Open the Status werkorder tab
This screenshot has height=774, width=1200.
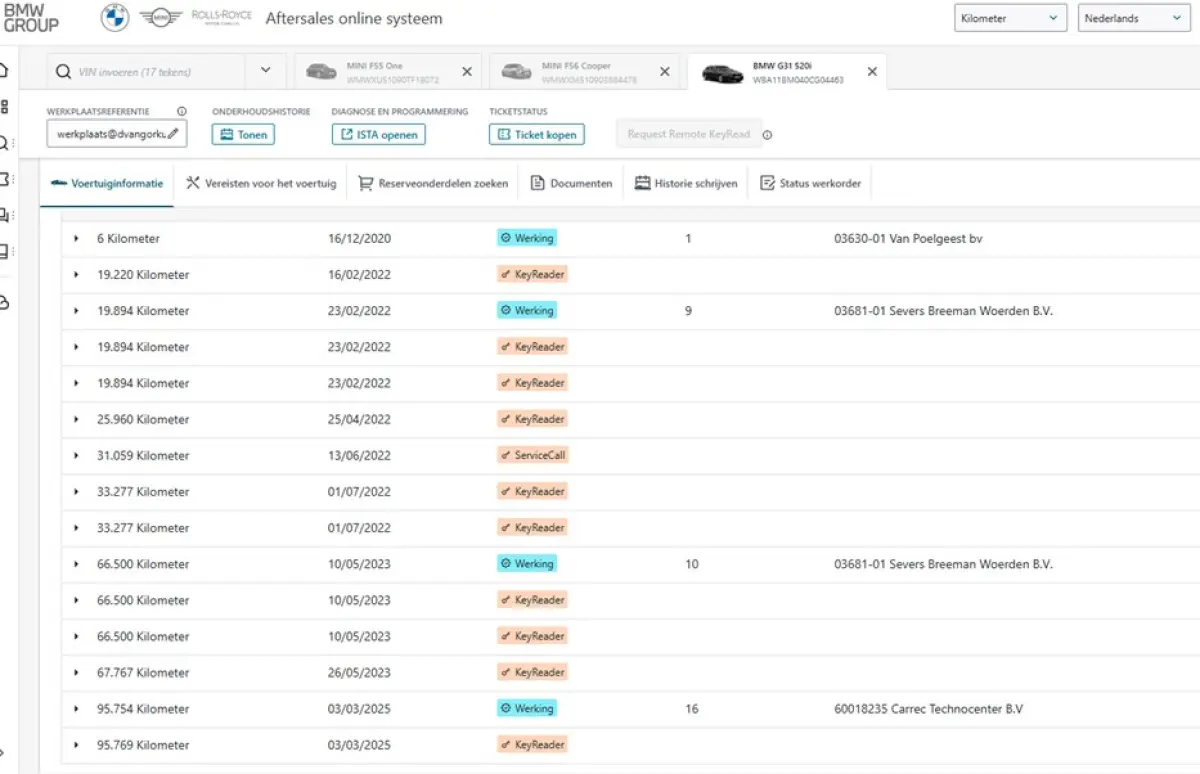811,184
